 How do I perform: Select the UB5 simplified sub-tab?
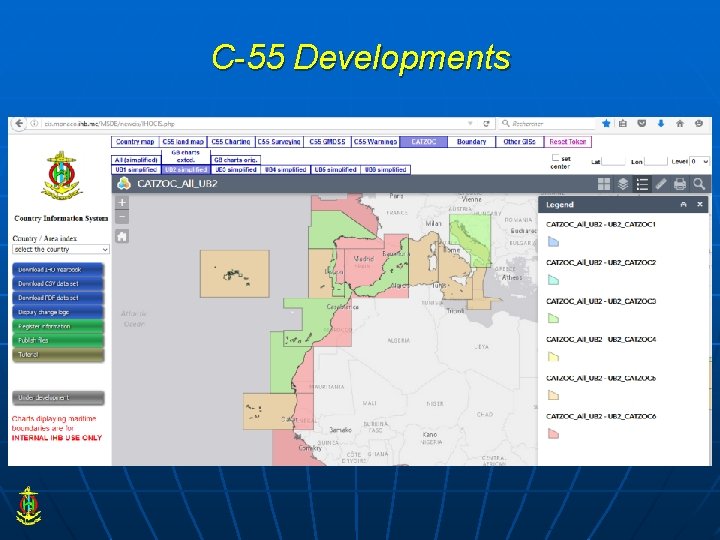(335, 170)
